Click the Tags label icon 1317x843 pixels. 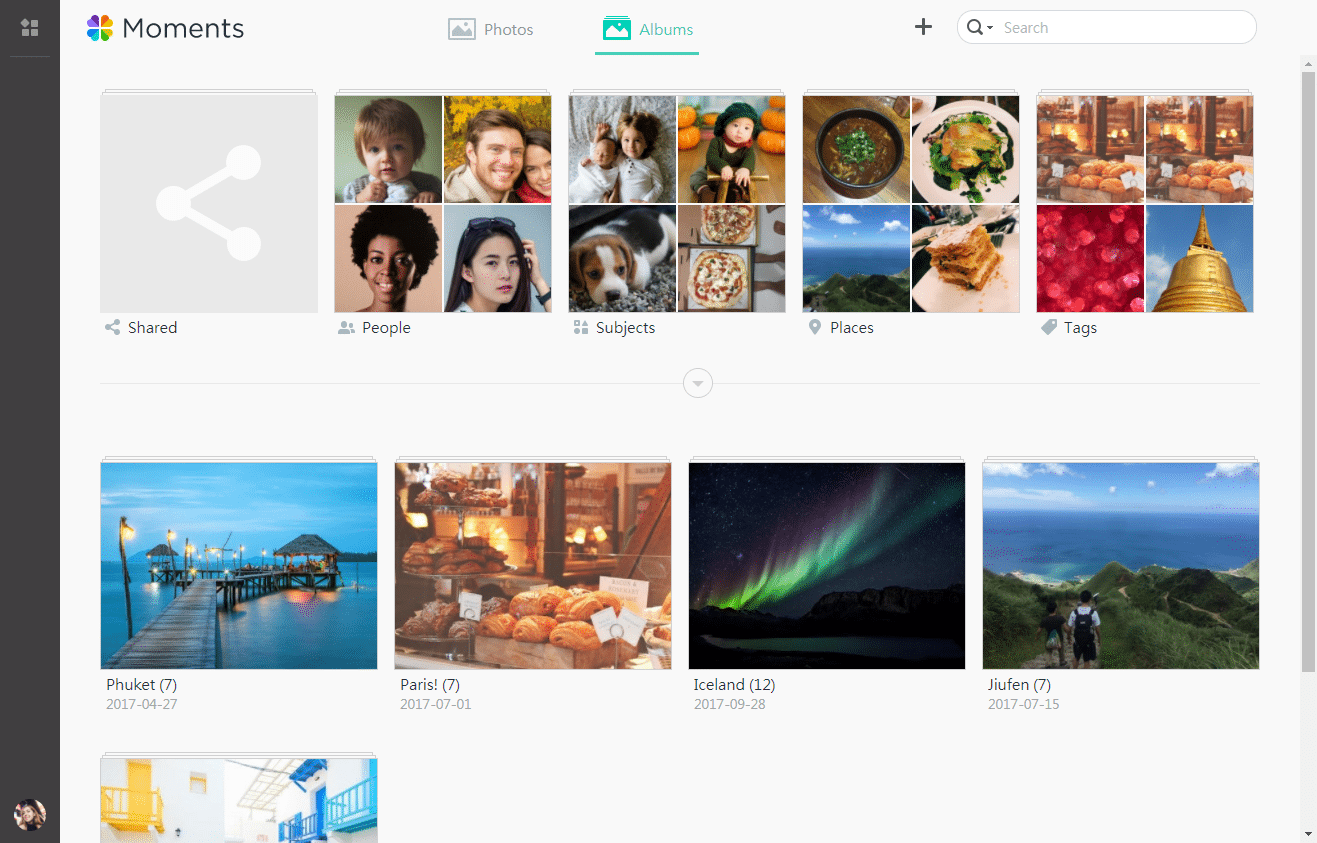(x=1049, y=327)
